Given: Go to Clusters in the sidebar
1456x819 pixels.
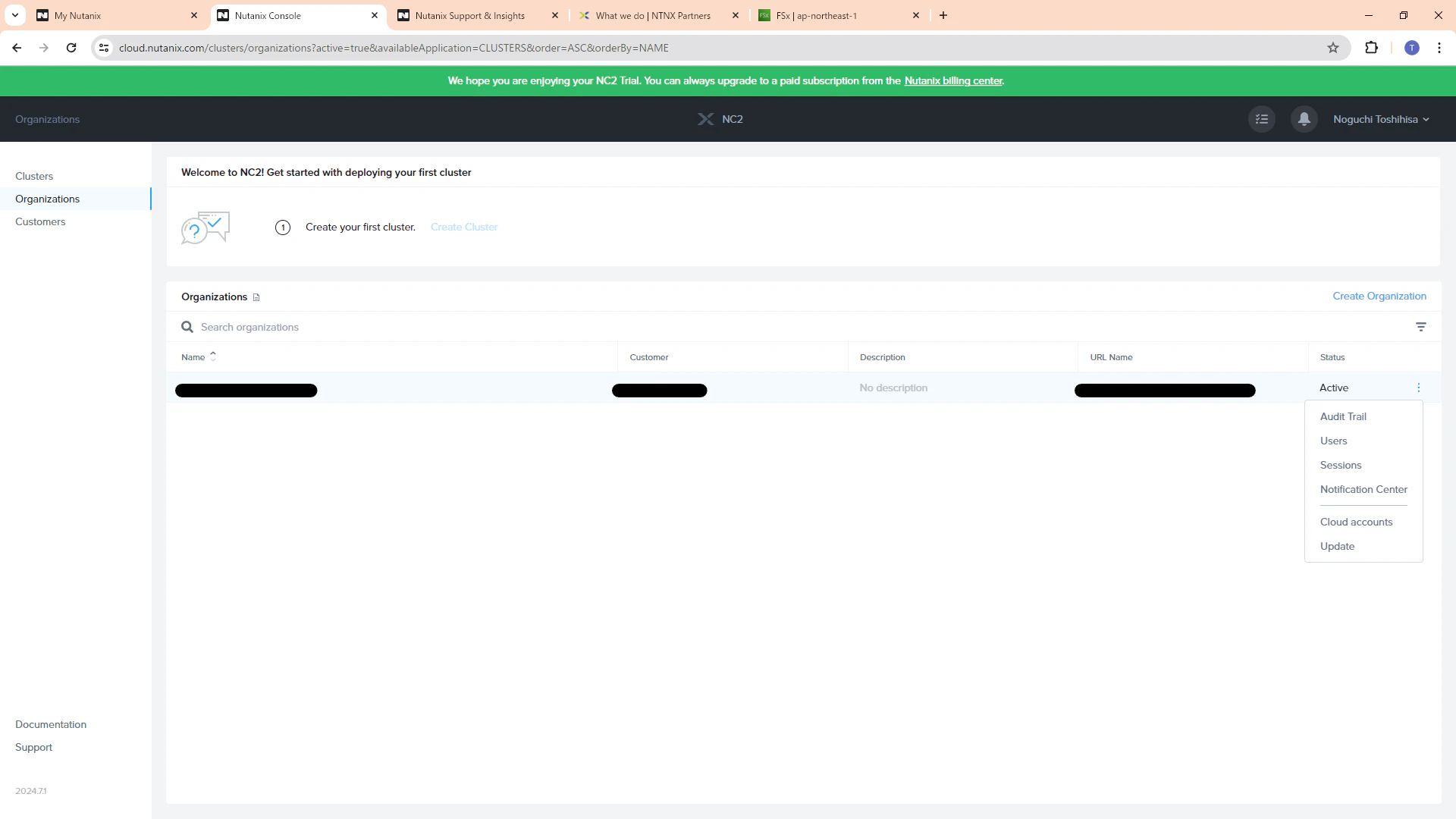Looking at the screenshot, I should pos(34,176).
